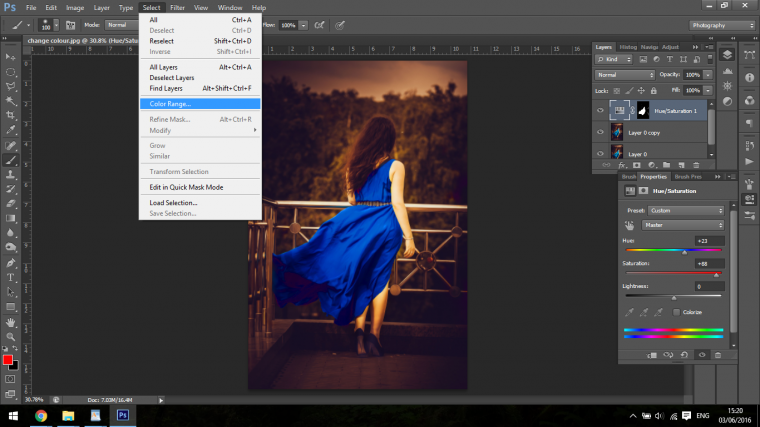Select the Clone Stamp tool
This screenshot has height=427, width=760.
pyautogui.click(x=10, y=174)
